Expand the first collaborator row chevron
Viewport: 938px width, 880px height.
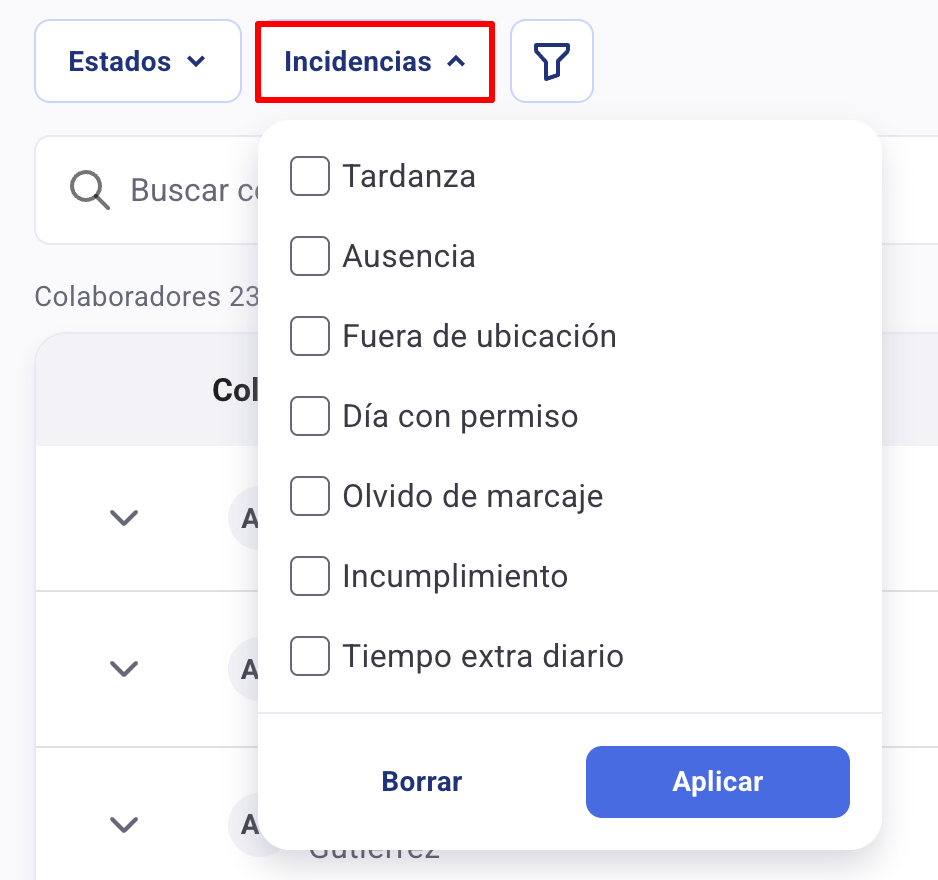tap(123, 518)
